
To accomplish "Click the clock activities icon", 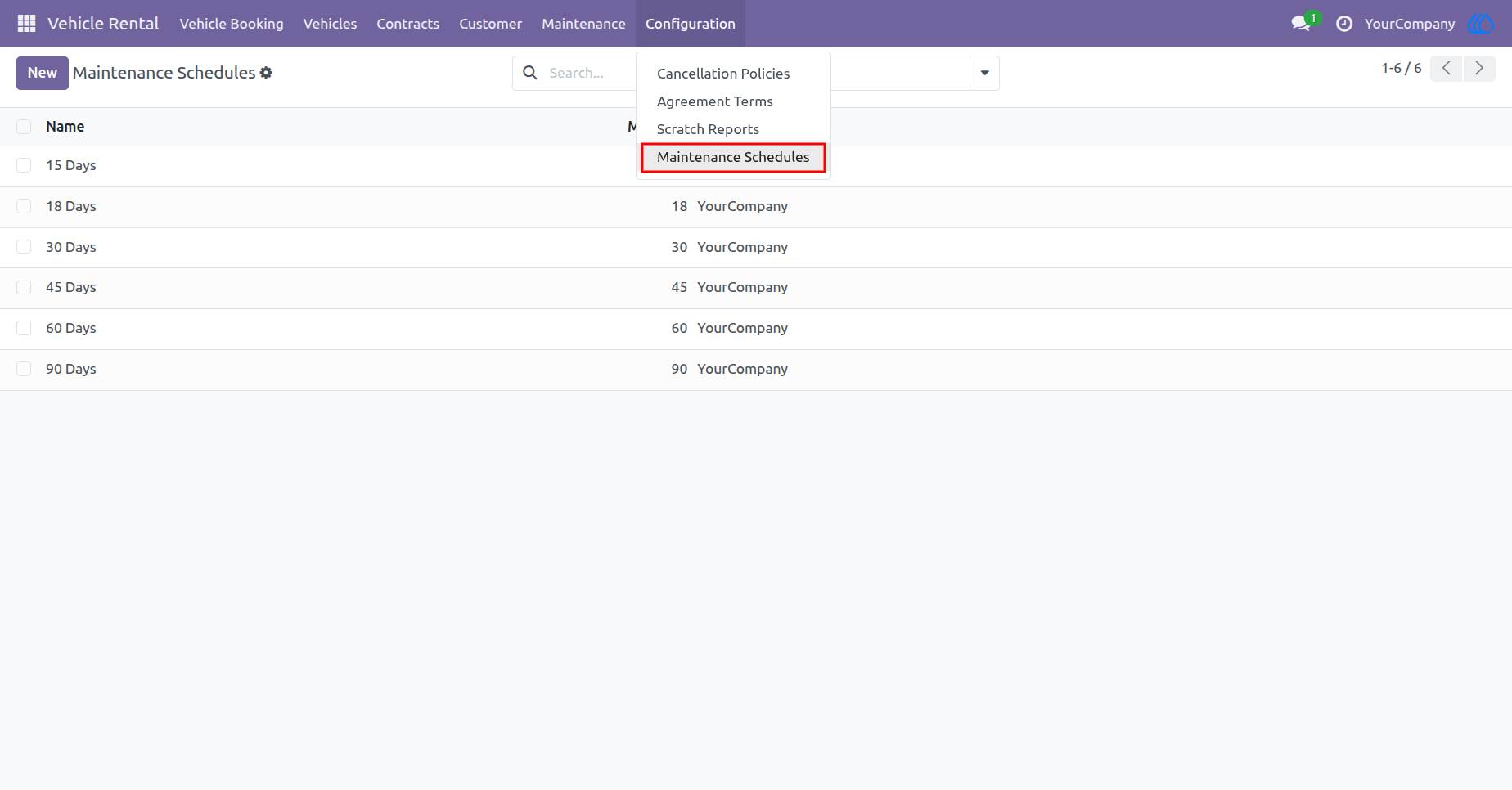I will pyautogui.click(x=1343, y=24).
